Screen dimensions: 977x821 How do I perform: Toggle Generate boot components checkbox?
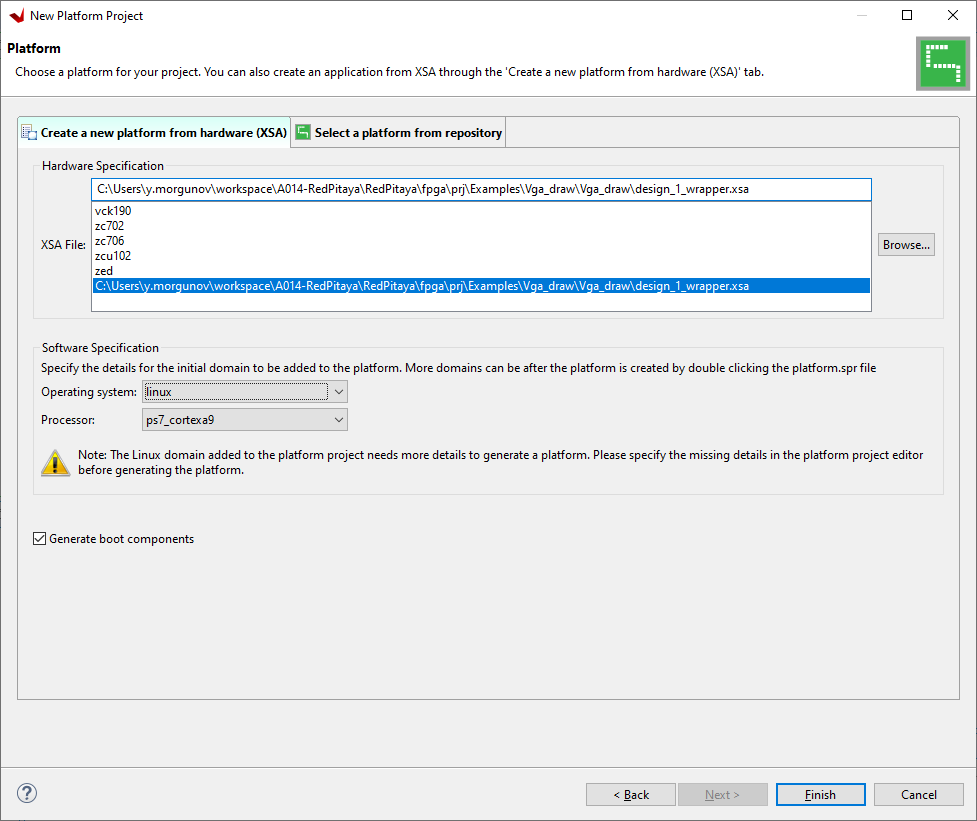[39, 539]
